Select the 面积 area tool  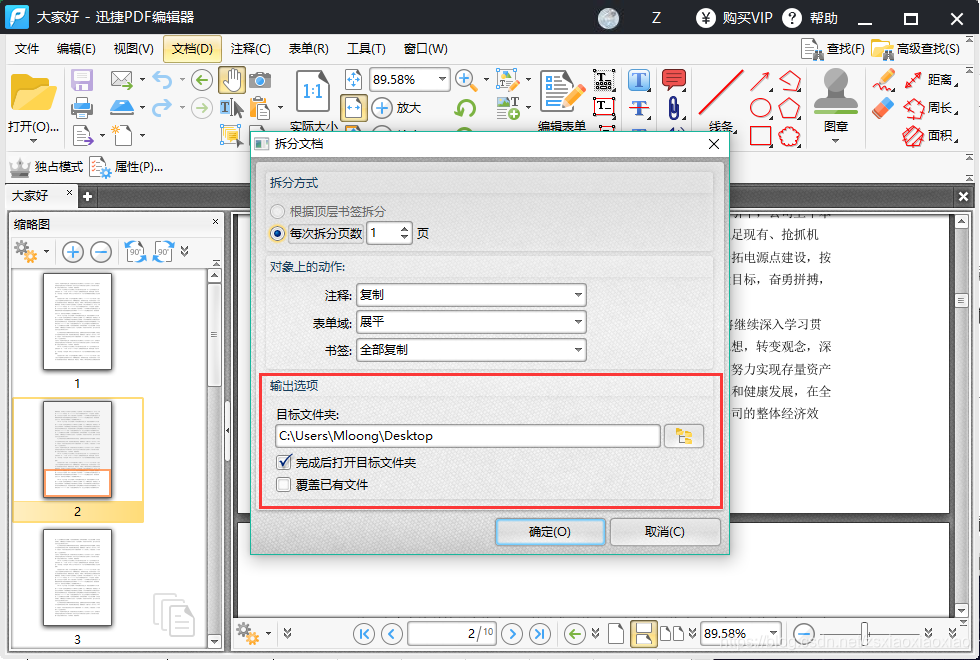(x=929, y=135)
